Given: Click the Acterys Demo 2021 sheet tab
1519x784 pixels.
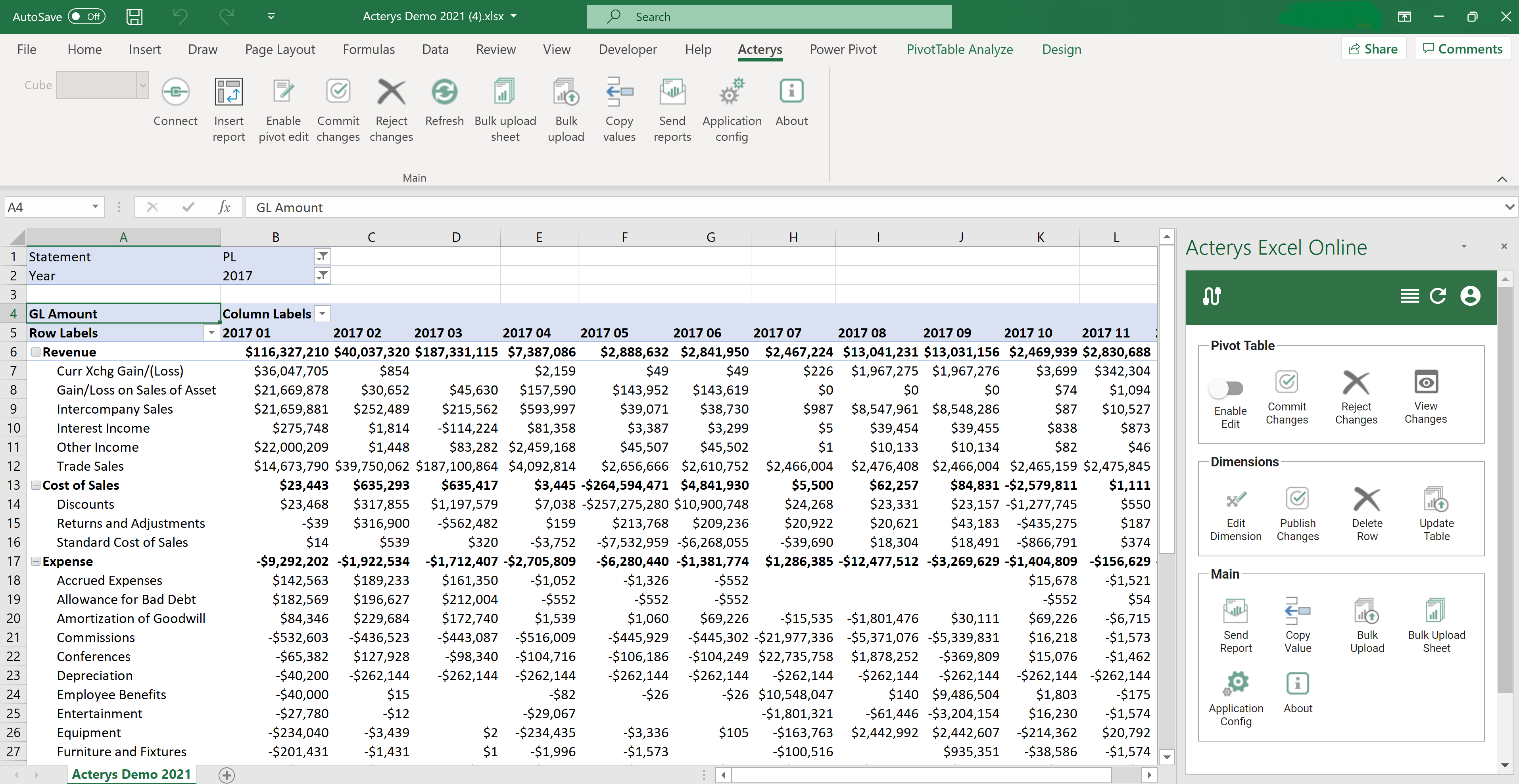Looking at the screenshot, I should [x=131, y=774].
